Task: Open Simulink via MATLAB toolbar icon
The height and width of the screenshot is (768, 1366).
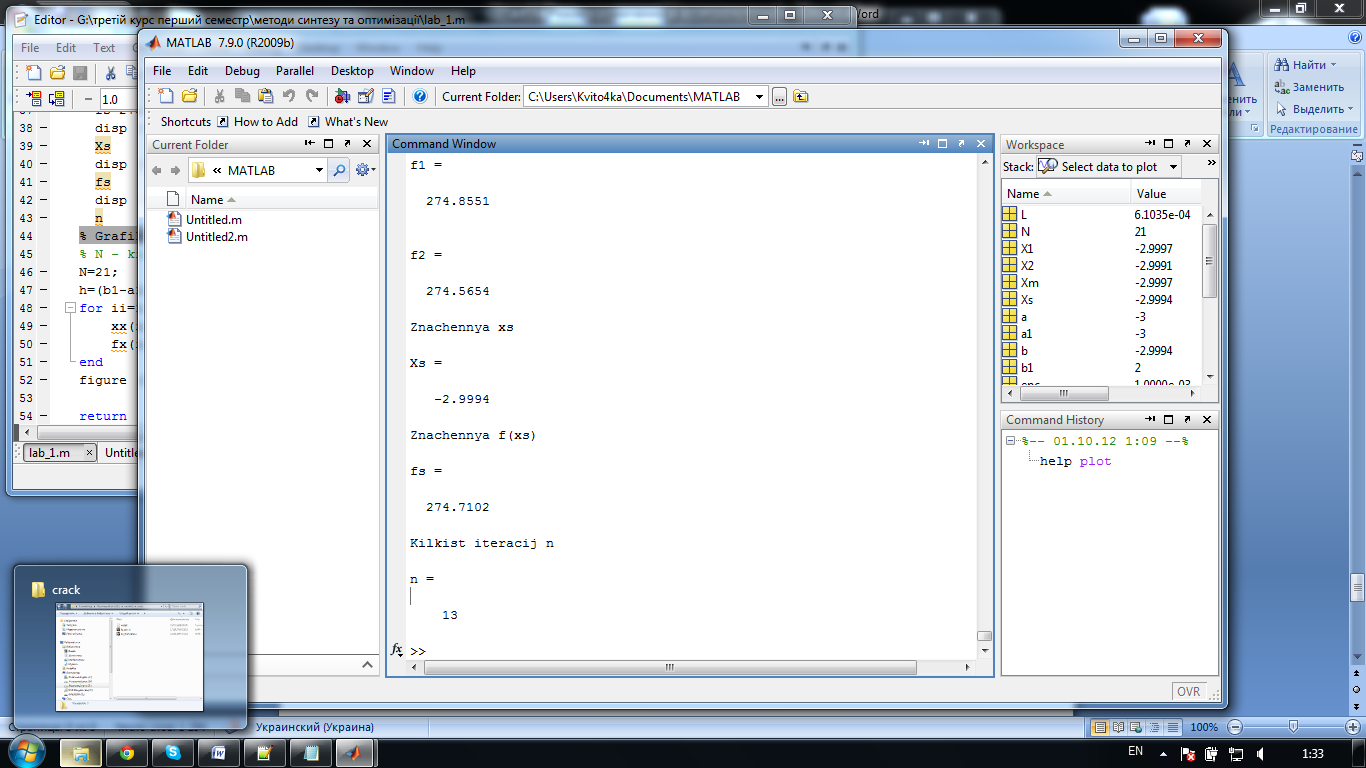Action: click(x=342, y=96)
